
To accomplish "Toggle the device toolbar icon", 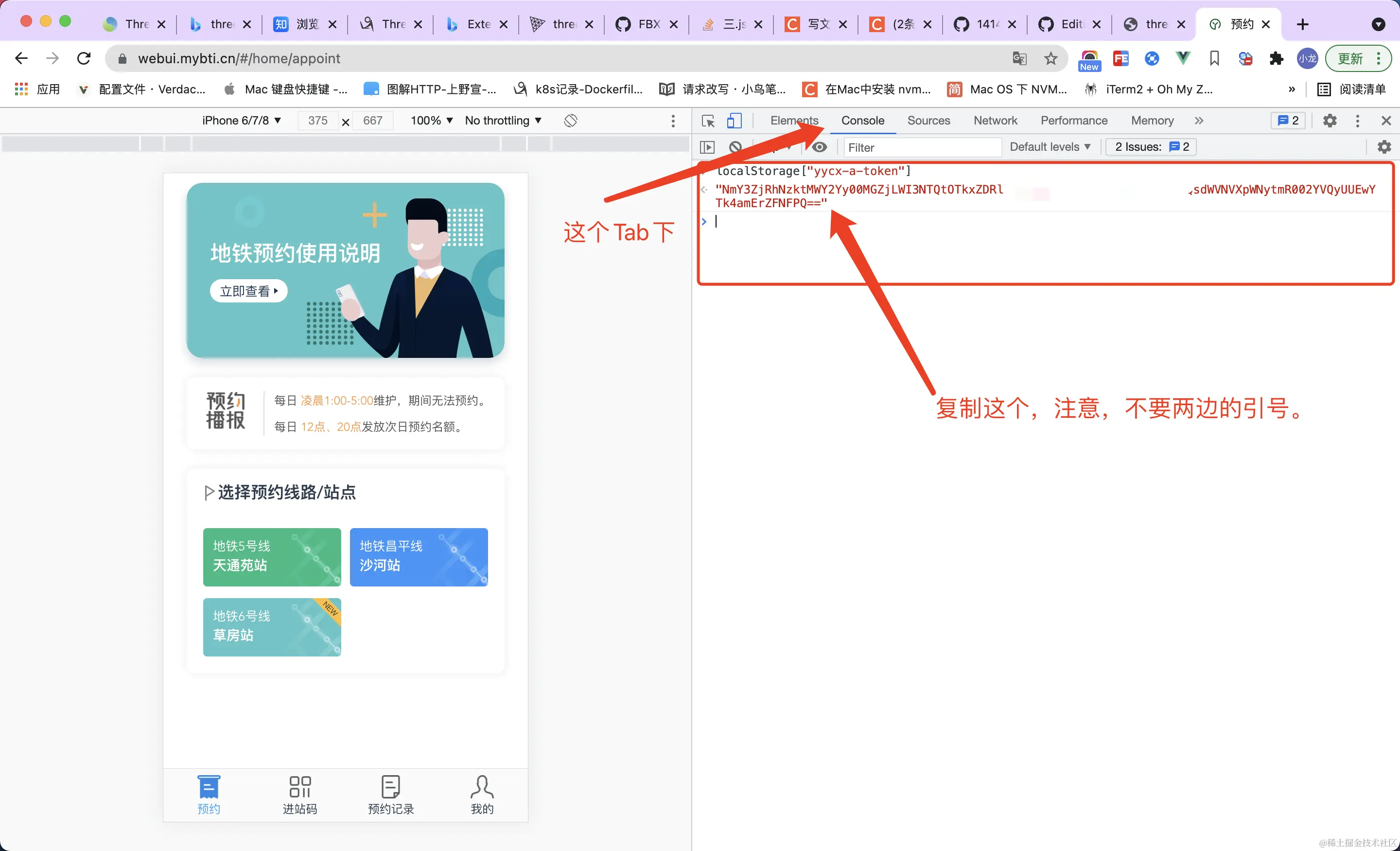I will coord(734,121).
